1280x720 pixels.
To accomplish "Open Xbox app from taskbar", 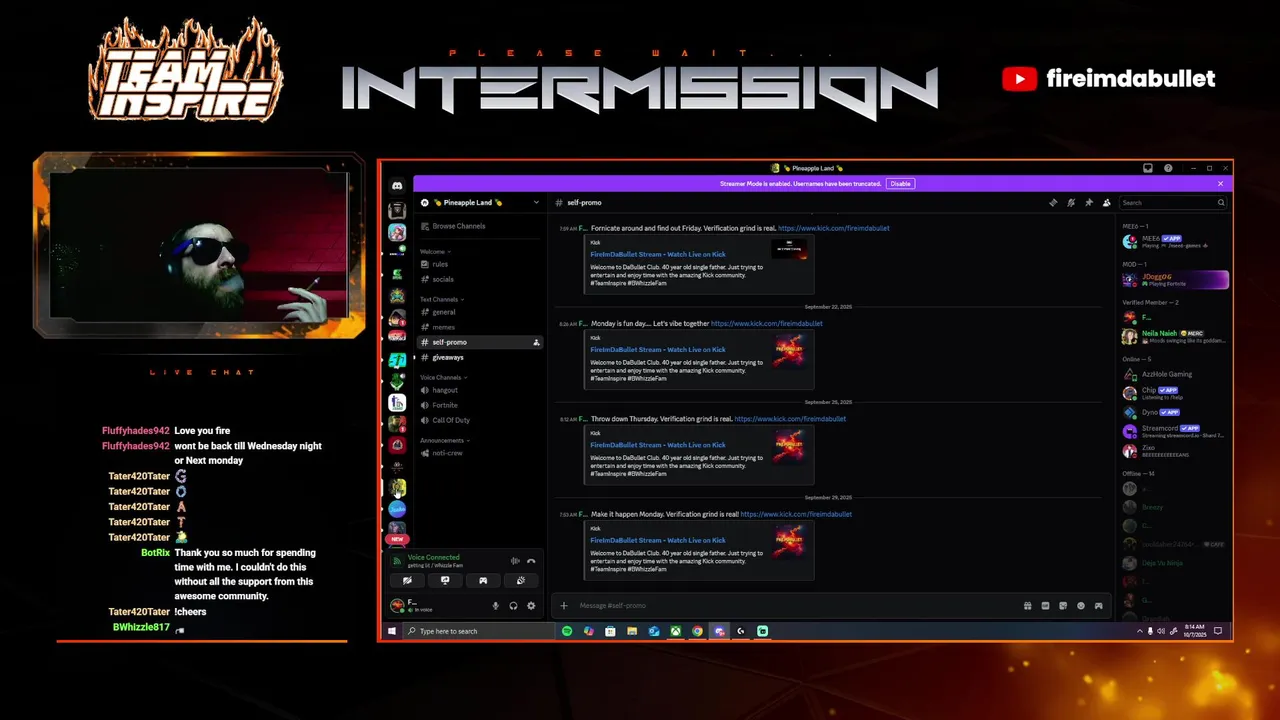I will 676,631.
